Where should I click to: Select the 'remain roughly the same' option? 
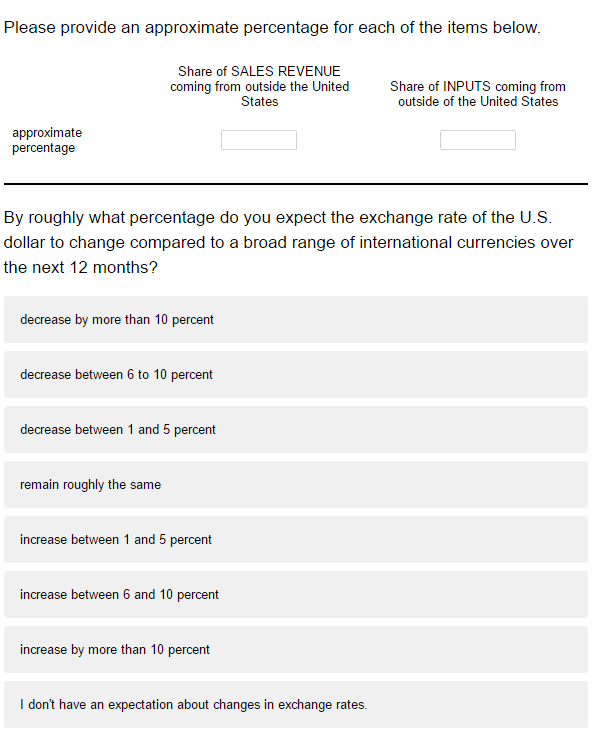[296, 485]
